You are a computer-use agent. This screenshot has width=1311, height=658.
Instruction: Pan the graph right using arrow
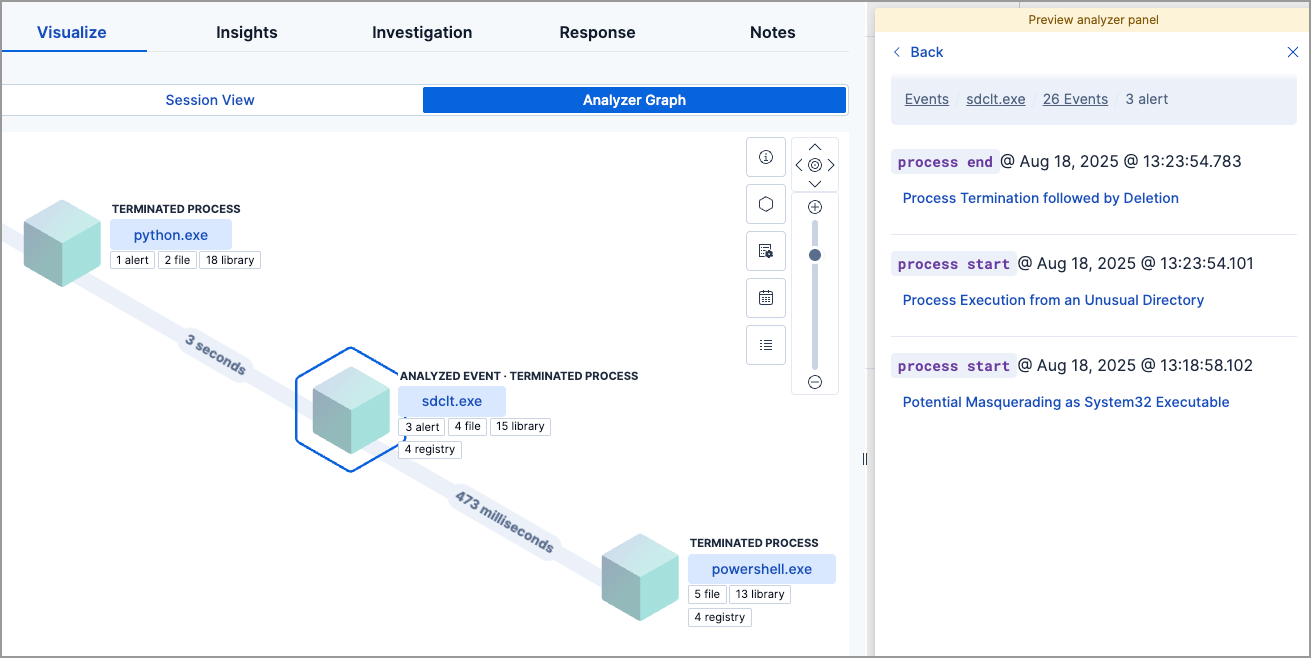point(831,165)
